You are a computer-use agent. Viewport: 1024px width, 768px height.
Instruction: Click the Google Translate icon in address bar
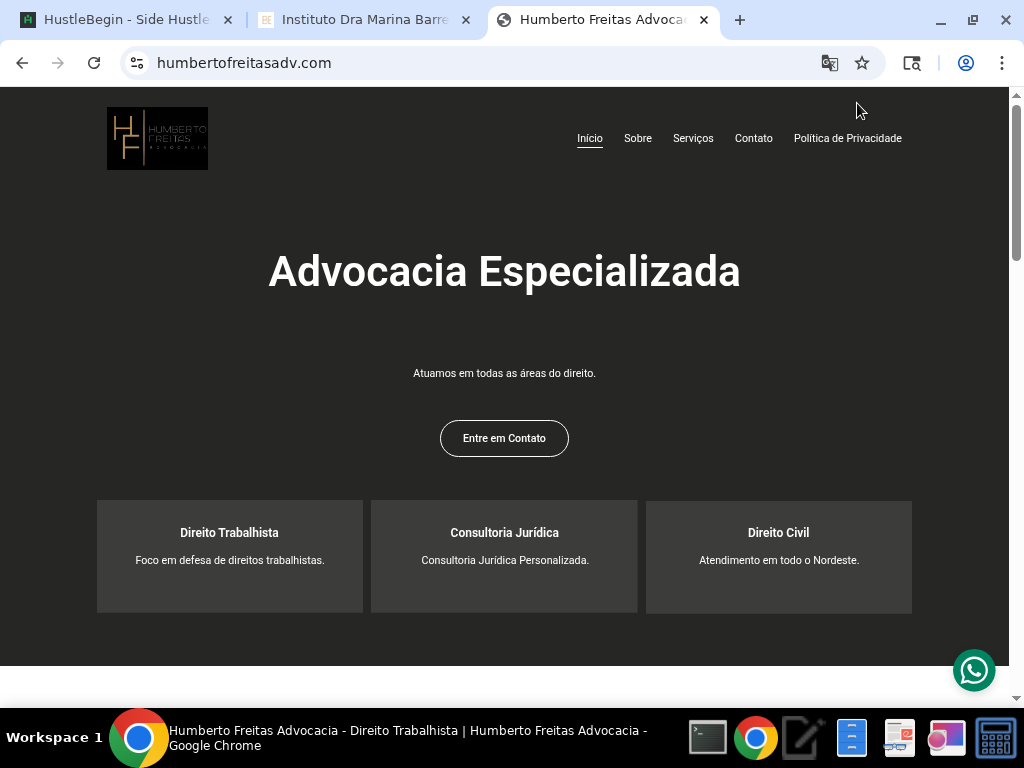coord(830,63)
